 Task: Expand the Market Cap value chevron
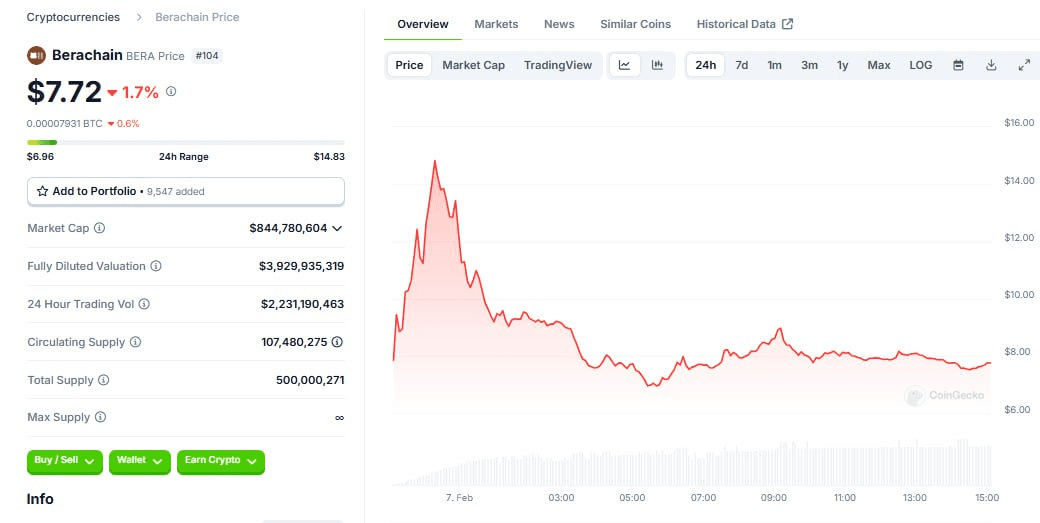[337, 228]
